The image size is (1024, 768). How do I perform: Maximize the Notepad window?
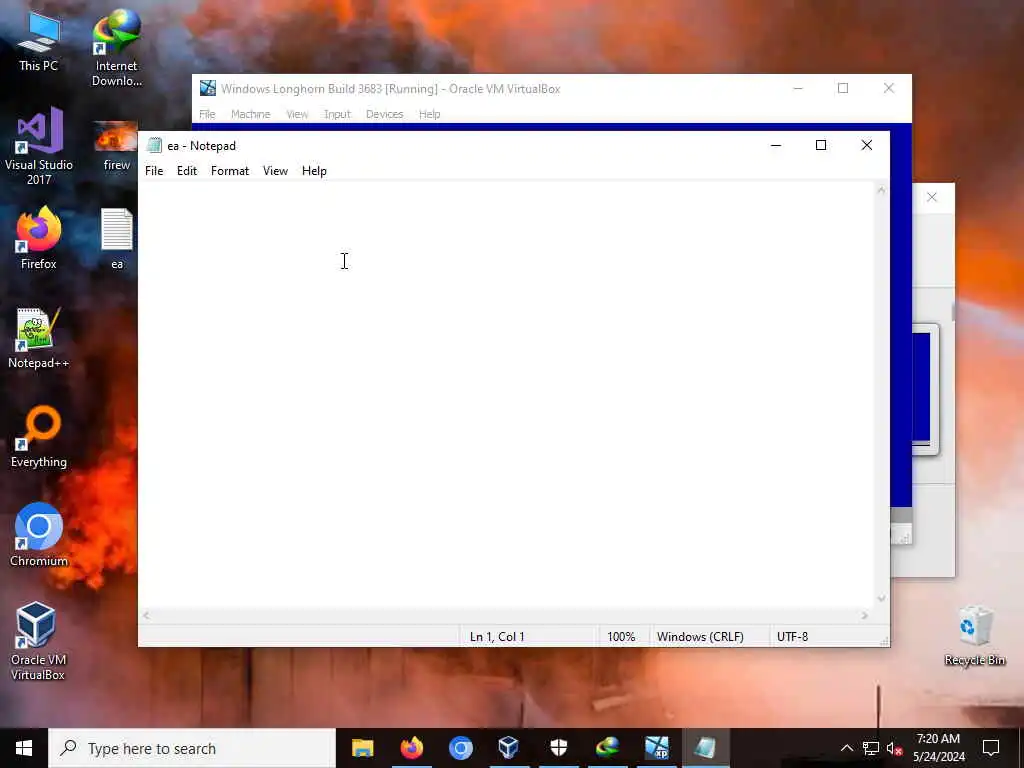tap(821, 146)
